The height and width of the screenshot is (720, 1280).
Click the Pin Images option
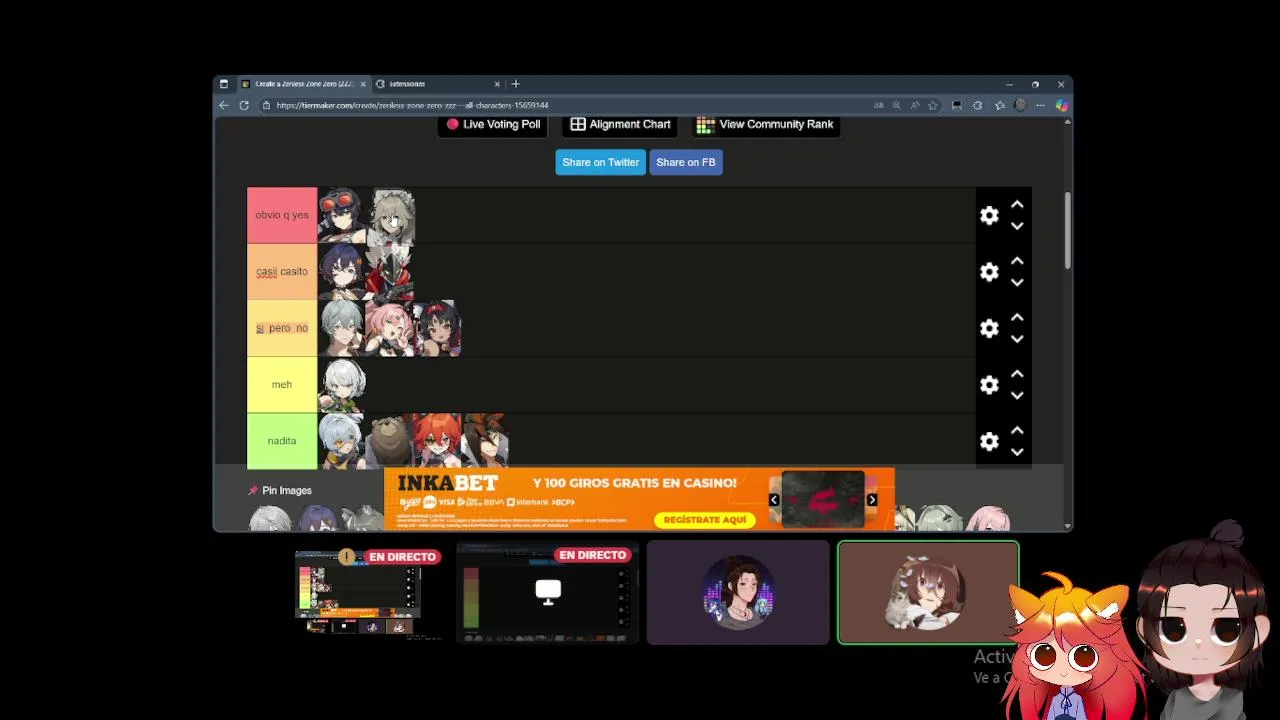tap(280, 490)
